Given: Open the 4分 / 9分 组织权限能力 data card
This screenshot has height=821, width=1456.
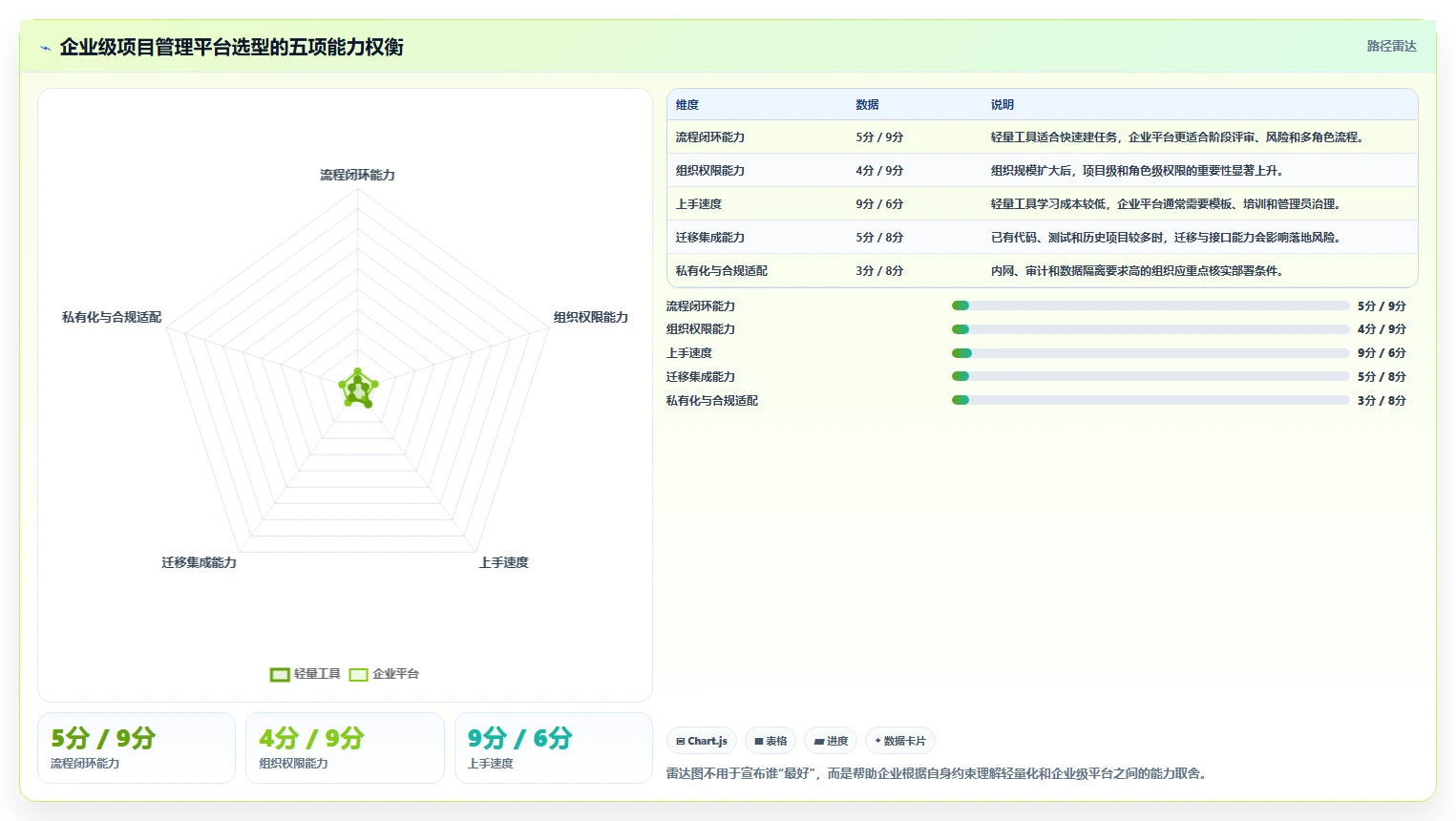Looking at the screenshot, I should pyautogui.click(x=345, y=747).
